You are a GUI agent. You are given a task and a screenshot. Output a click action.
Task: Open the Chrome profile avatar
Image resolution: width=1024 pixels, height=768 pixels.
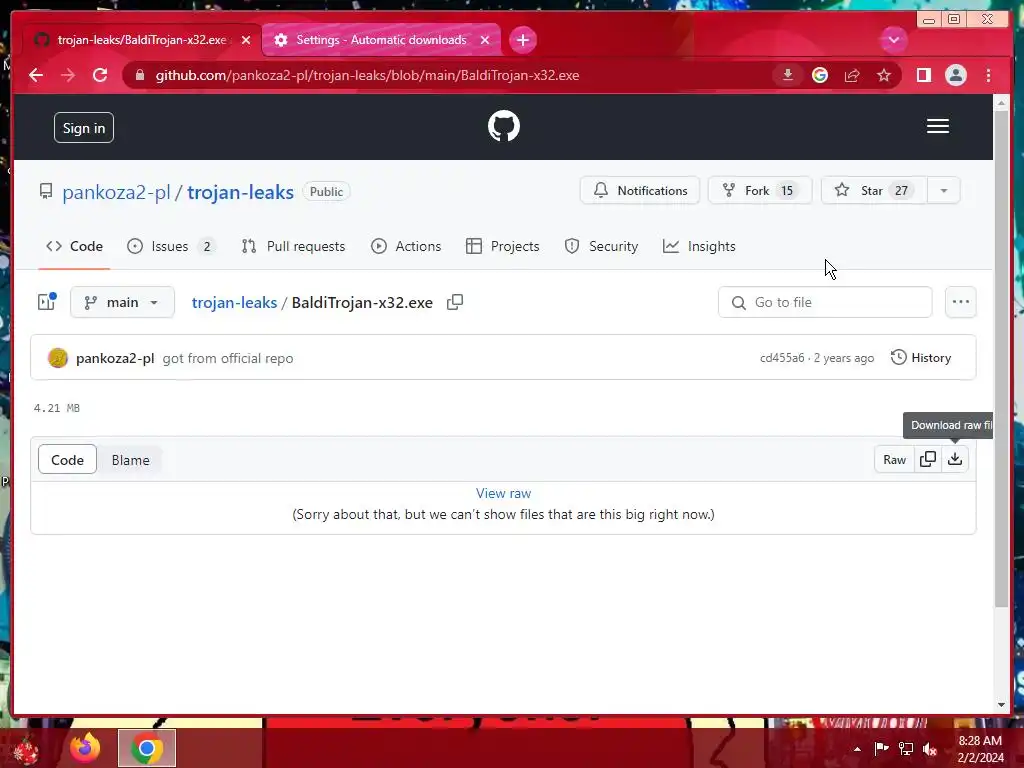[955, 75]
